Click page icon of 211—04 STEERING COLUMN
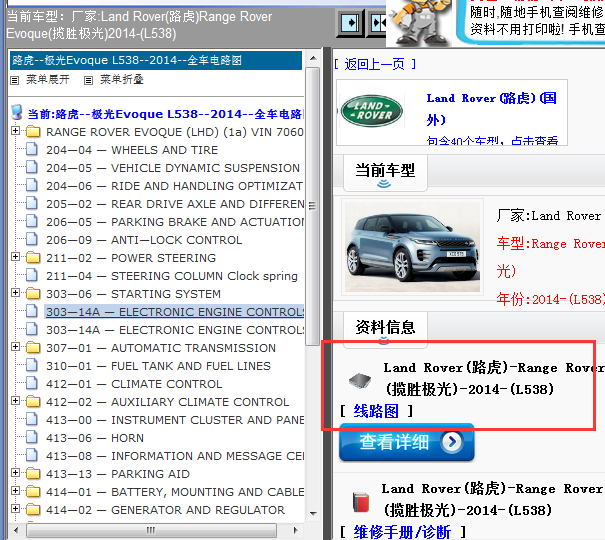 (x=32, y=275)
